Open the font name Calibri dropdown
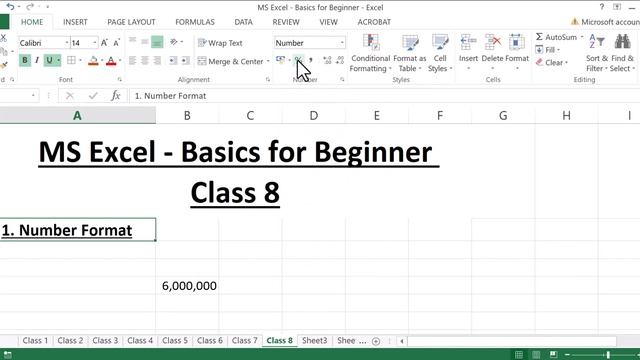The image size is (640, 360). click(67, 43)
